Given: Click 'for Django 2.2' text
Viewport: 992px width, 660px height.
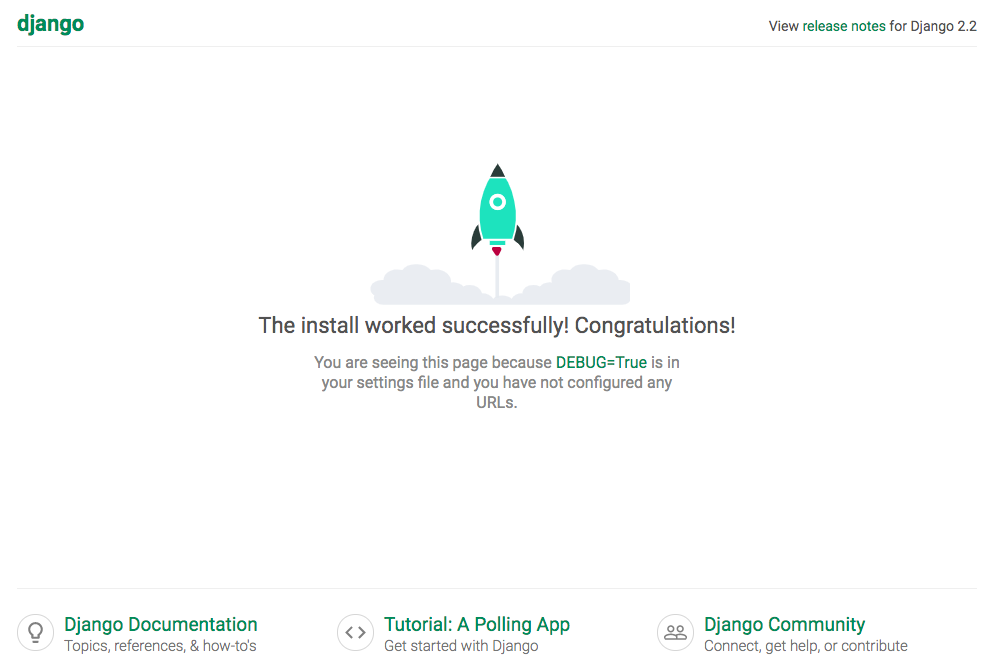Looking at the screenshot, I should click(933, 26).
